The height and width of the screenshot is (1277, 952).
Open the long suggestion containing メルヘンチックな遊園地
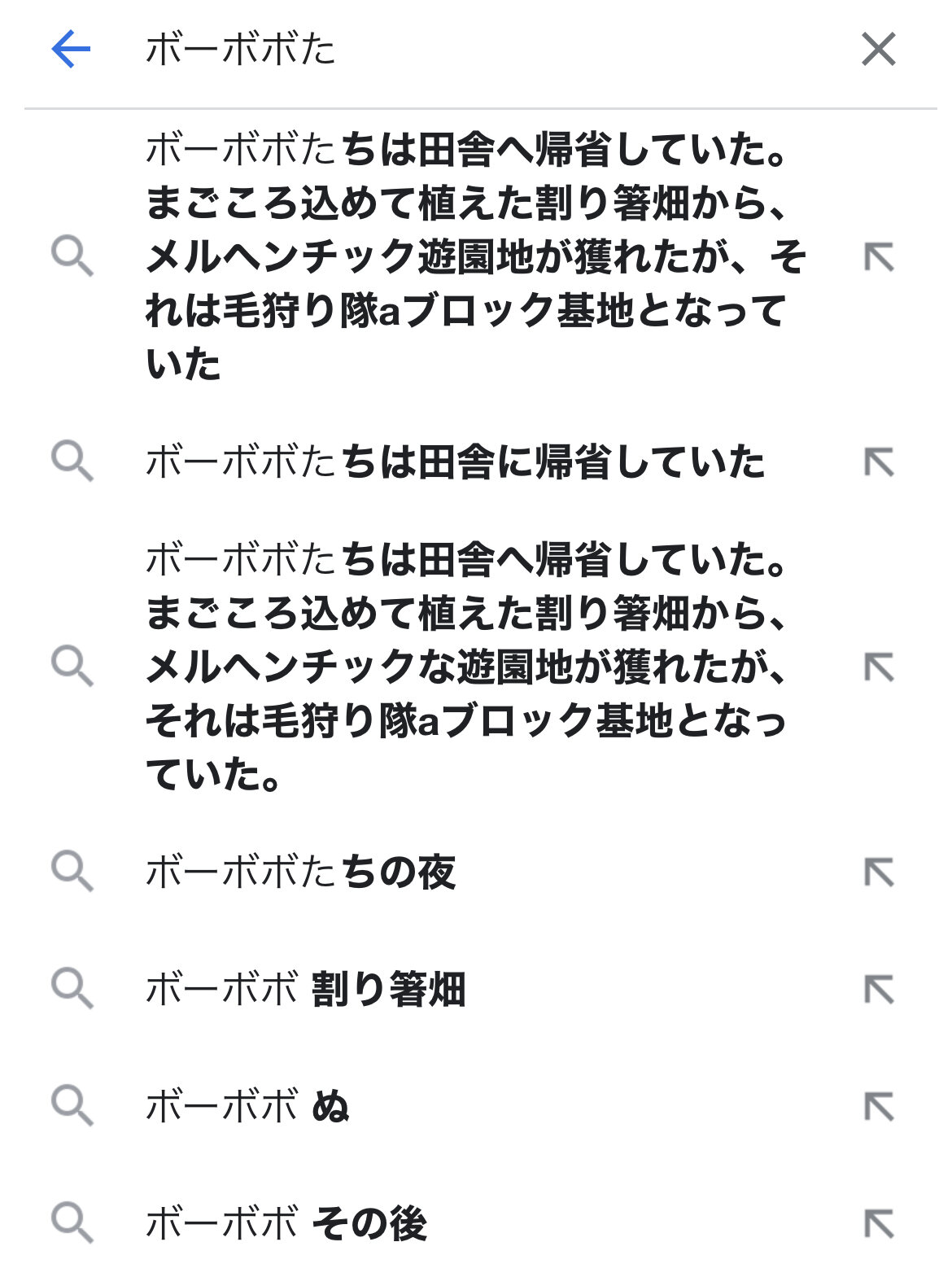pyautogui.click(x=468, y=667)
